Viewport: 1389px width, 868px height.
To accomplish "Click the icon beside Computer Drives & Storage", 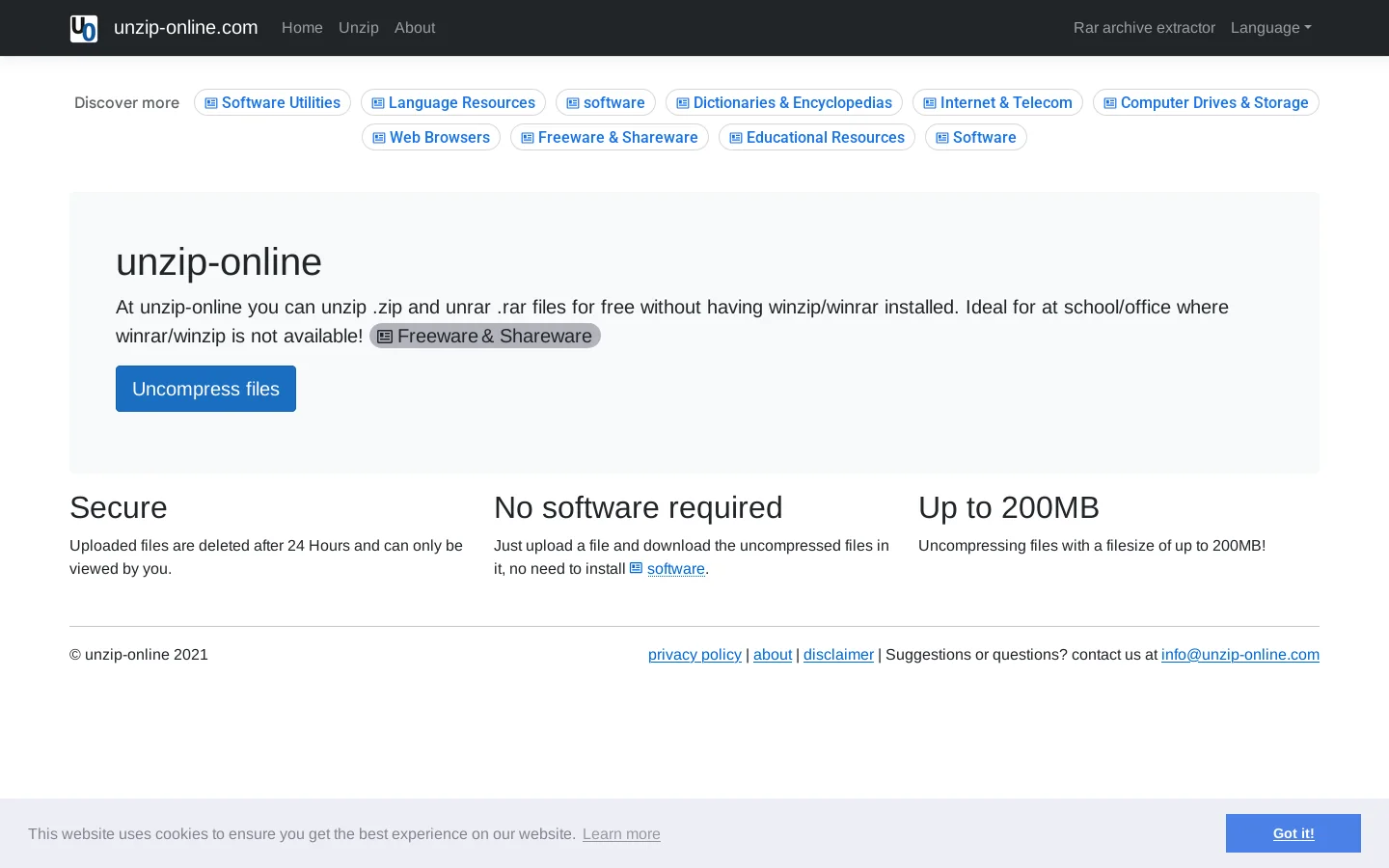I will click(1110, 103).
